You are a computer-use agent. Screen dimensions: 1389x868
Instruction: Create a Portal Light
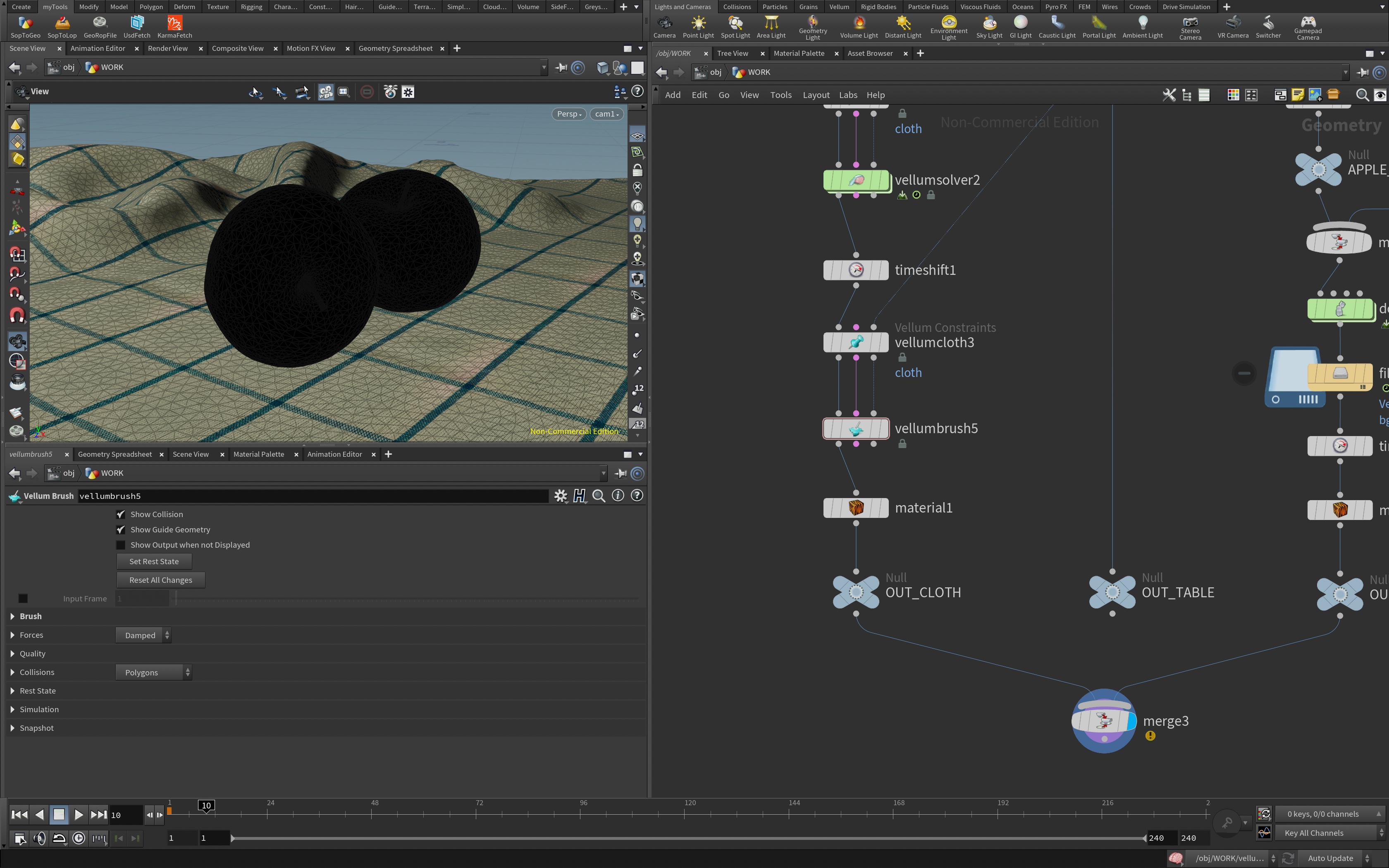coord(1098,27)
